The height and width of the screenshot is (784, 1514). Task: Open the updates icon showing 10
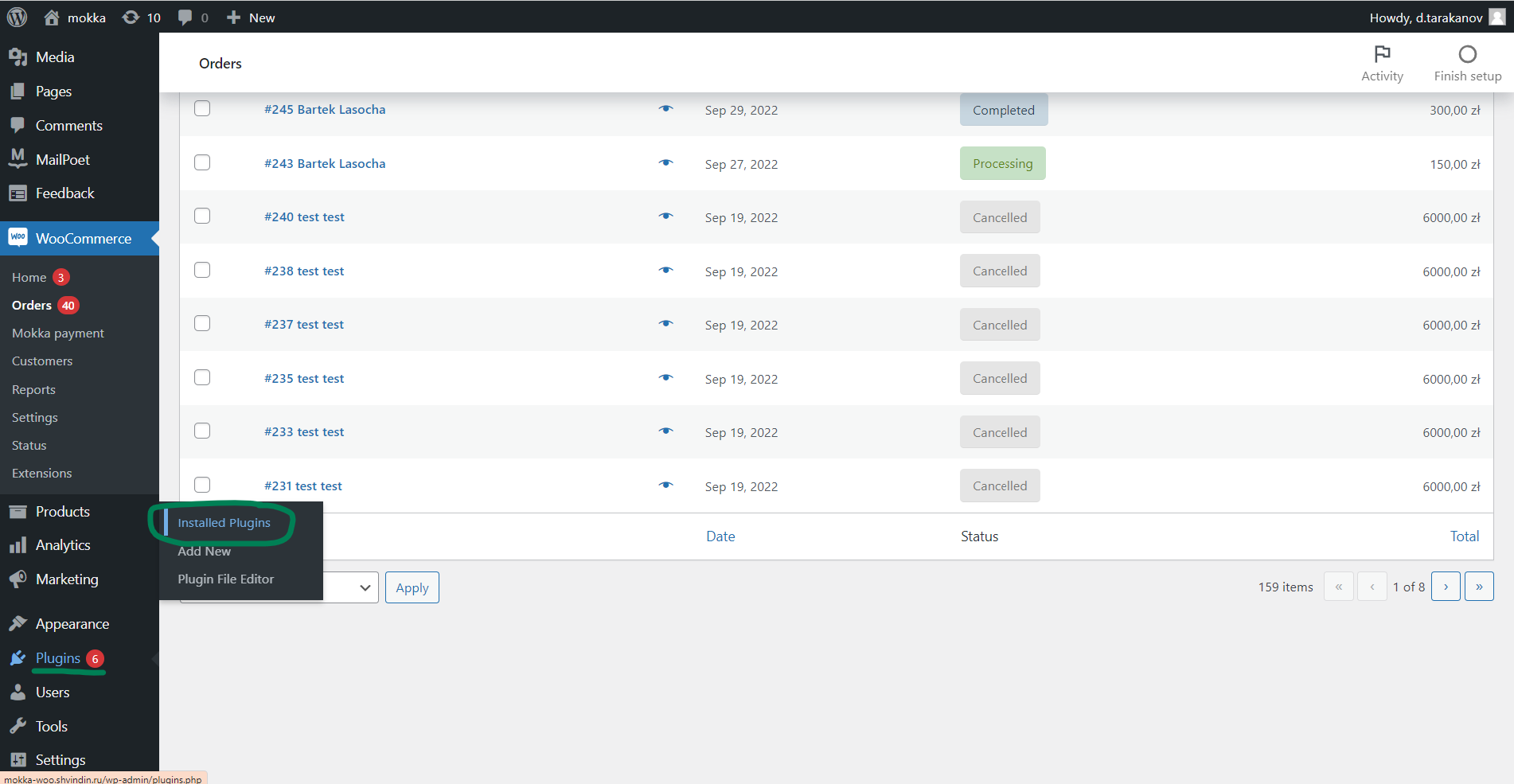click(x=131, y=17)
